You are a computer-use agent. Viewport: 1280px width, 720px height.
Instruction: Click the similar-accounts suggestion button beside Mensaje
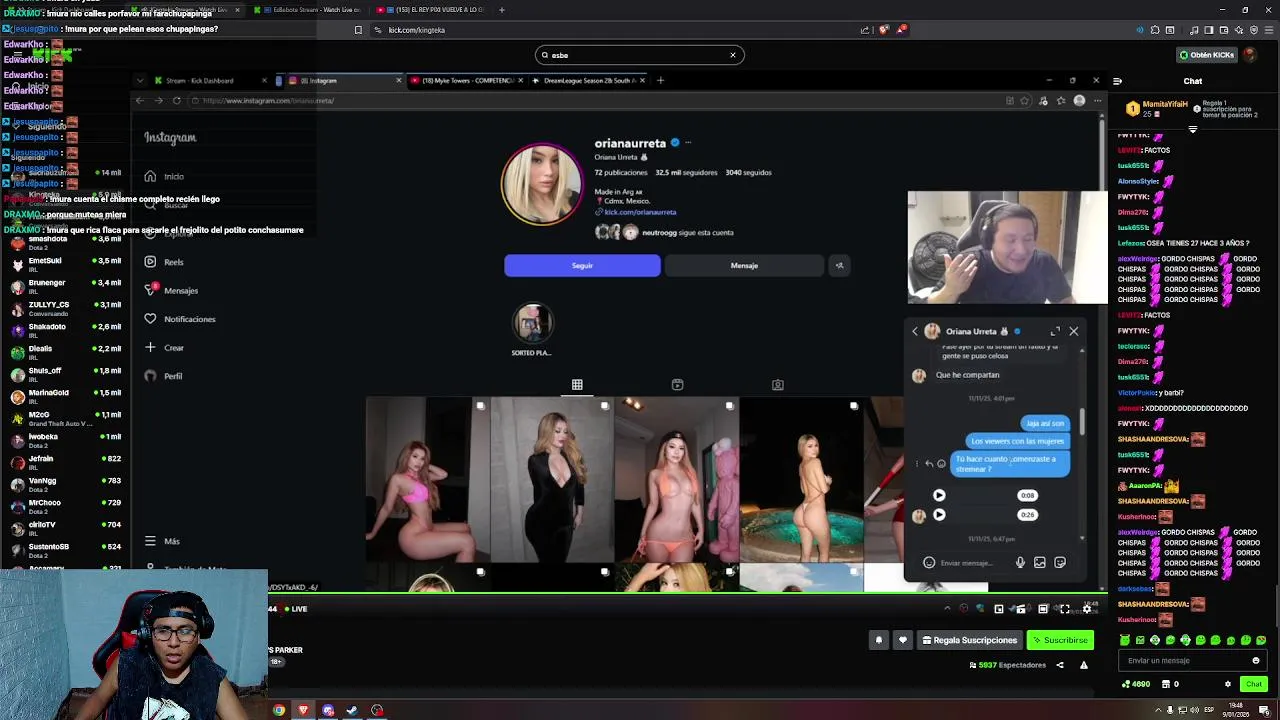(x=839, y=265)
